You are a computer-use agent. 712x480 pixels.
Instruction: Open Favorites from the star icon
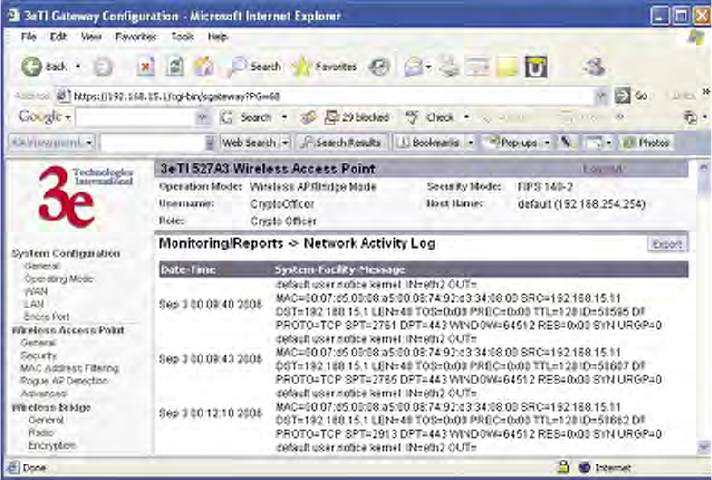pos(324,67)
